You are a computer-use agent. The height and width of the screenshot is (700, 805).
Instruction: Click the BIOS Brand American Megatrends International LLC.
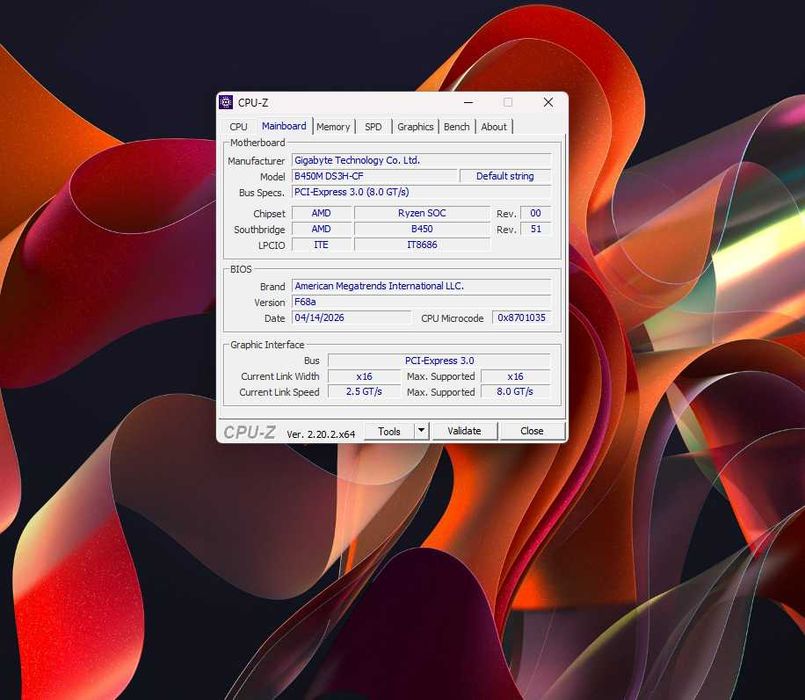(421, 286)
